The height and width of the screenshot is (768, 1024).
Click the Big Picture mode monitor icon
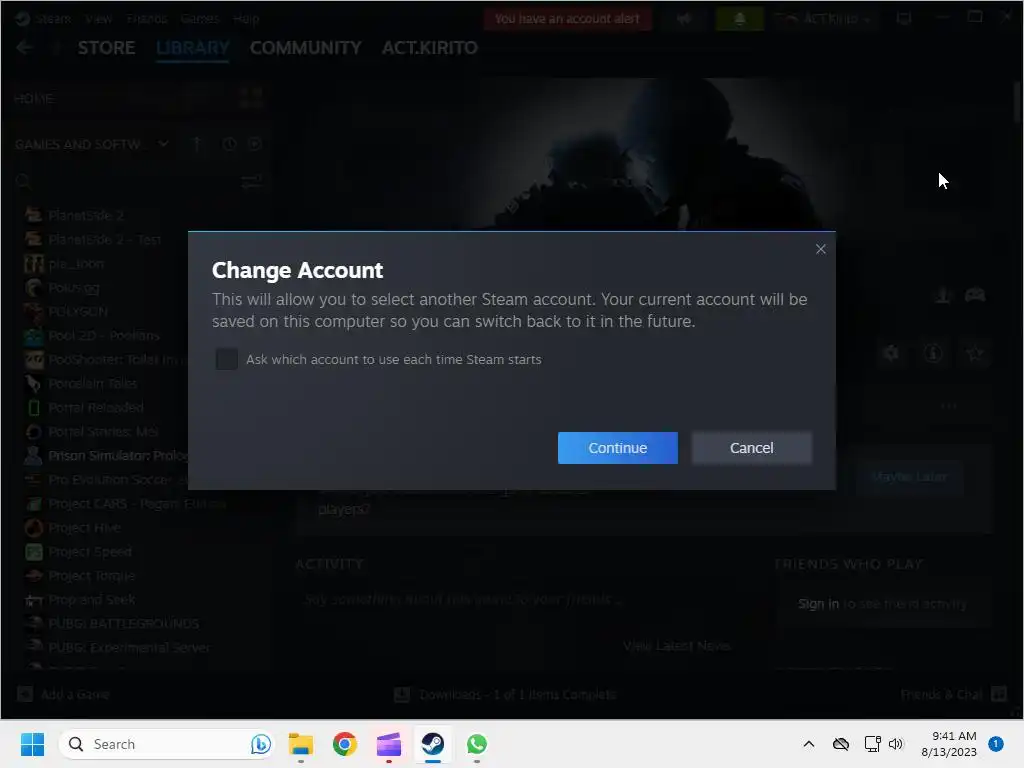pyautogui.click(x=904, y=18)
